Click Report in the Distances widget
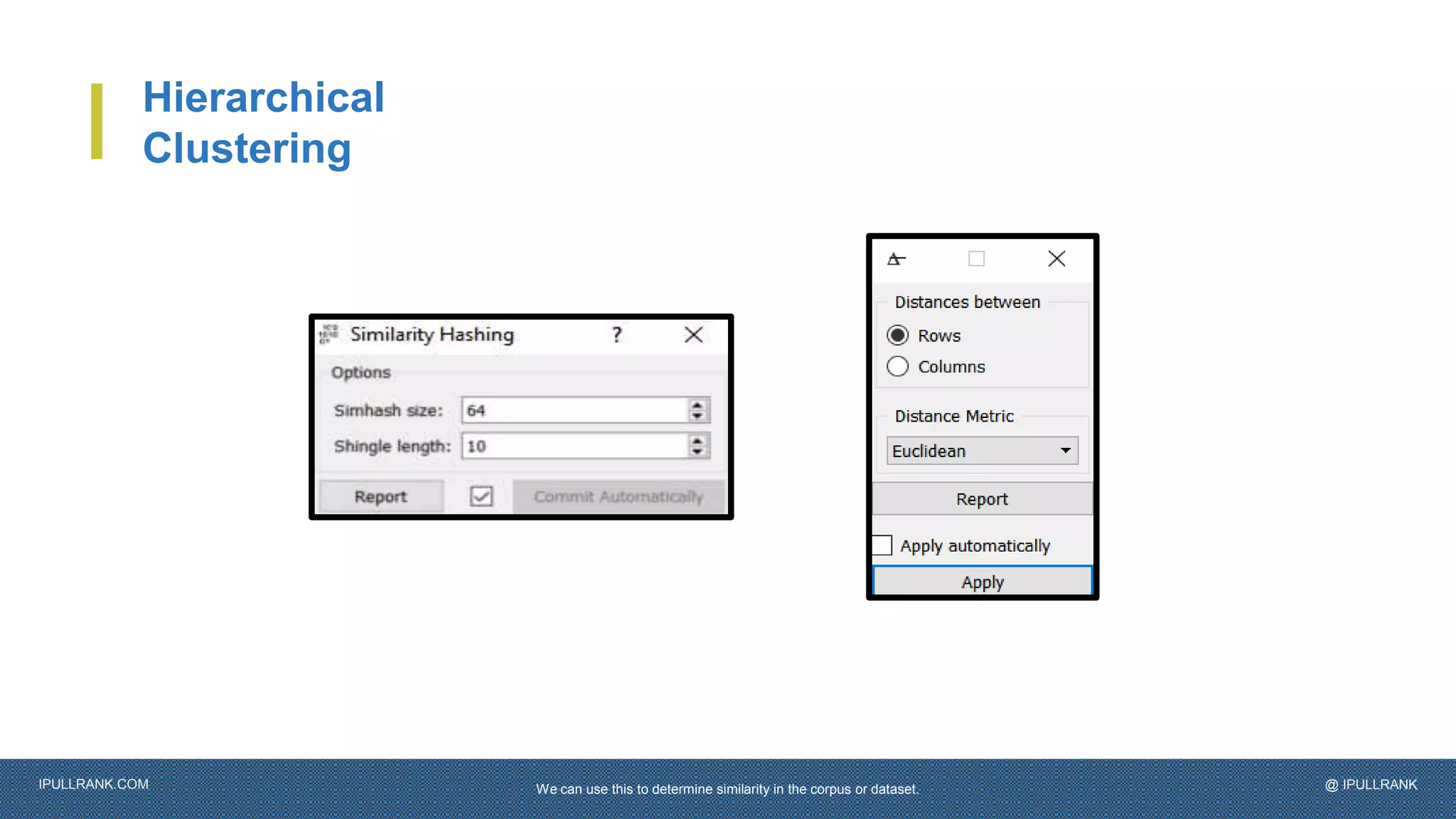The image size is (1456, 819). [983, 499]
